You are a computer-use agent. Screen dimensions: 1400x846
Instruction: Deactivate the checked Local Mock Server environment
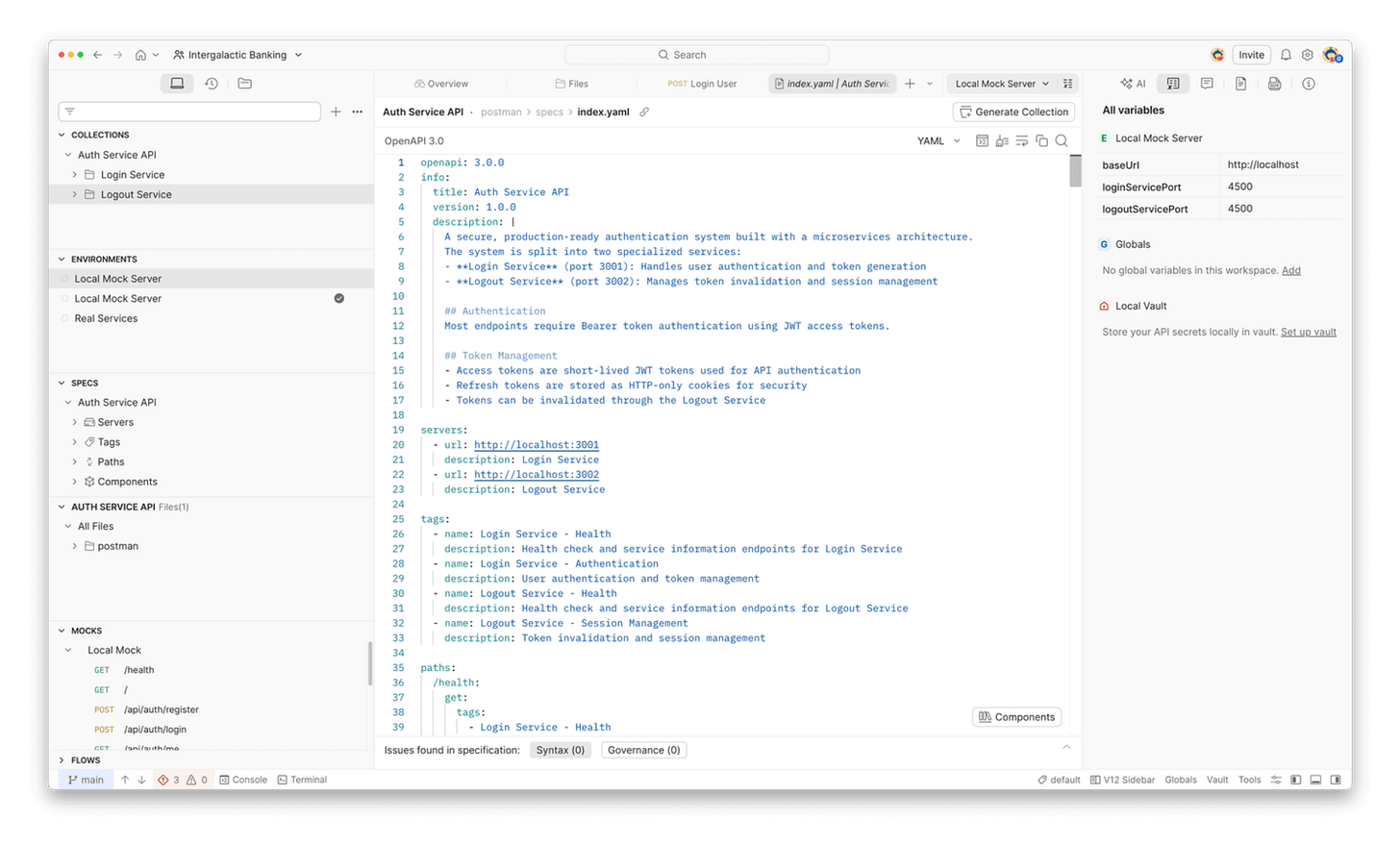click(x=339, y=298)
